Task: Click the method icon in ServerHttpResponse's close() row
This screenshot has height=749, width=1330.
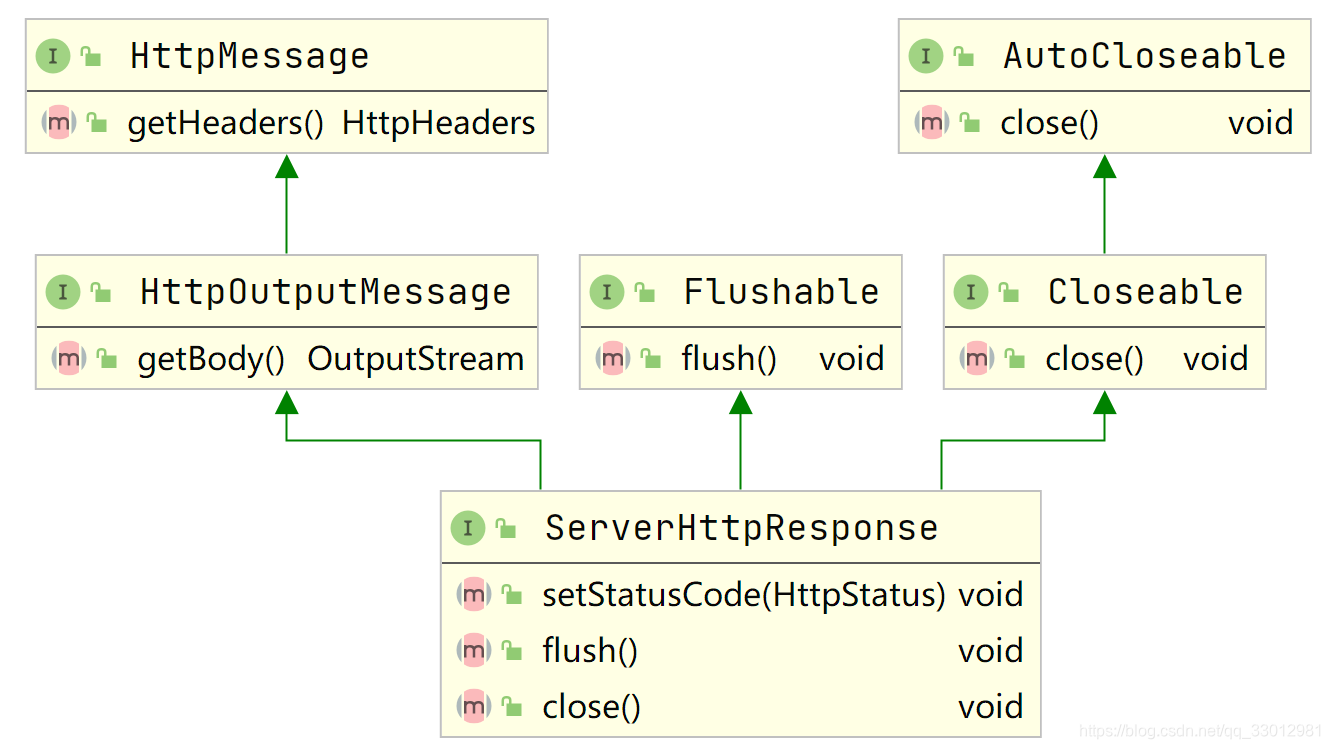Action: [x=473, y=706]
